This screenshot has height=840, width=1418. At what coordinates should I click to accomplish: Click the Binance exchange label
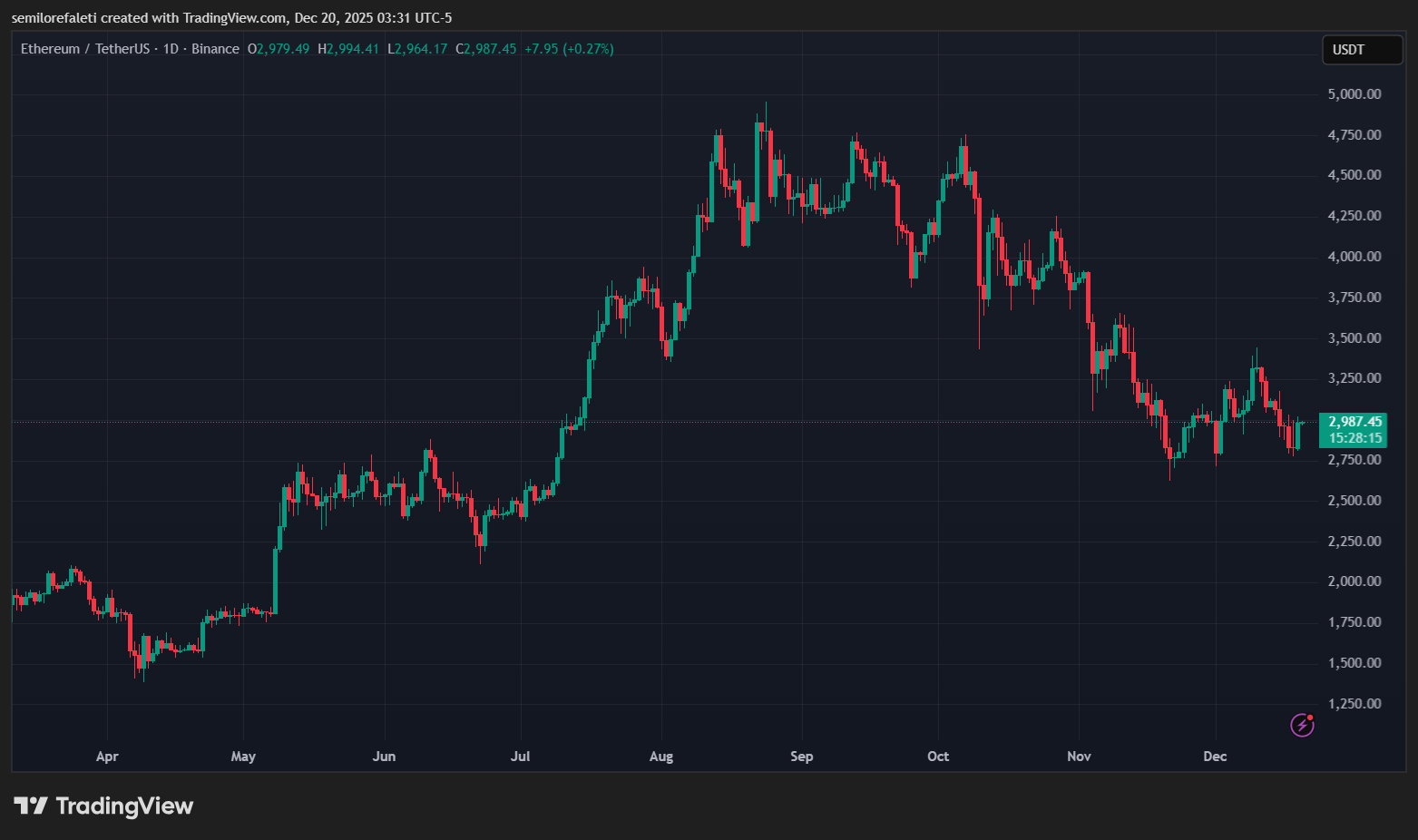(215, 48)
